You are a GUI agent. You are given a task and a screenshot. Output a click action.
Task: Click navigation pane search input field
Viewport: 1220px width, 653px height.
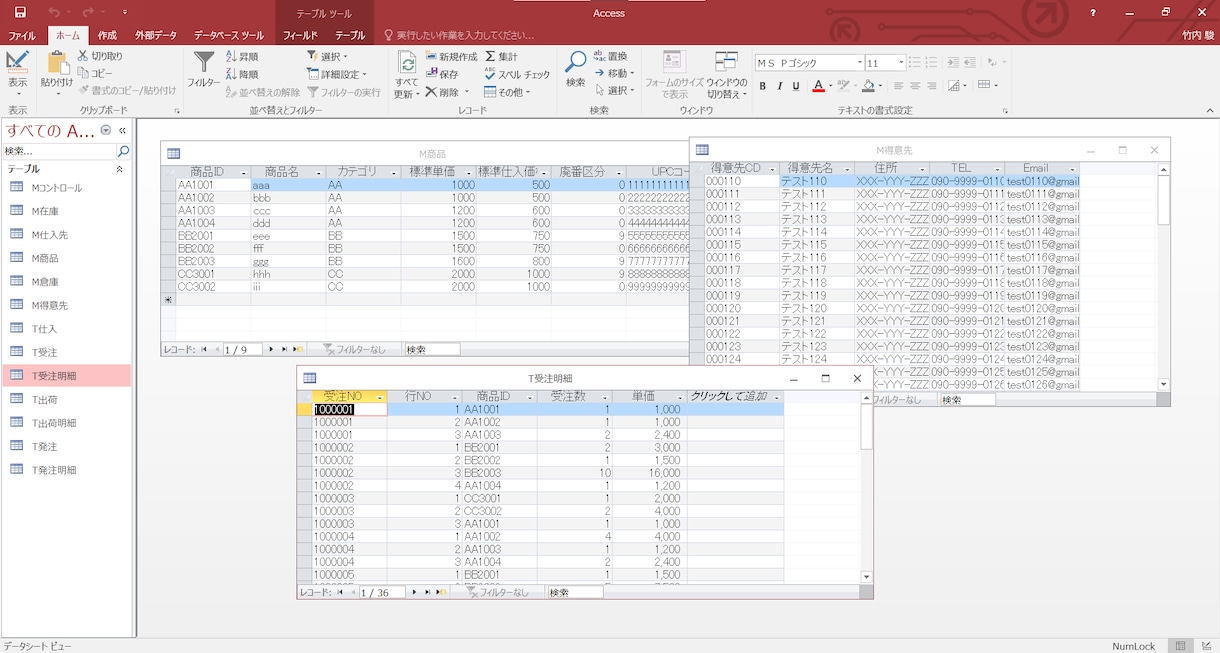point(59,151)
